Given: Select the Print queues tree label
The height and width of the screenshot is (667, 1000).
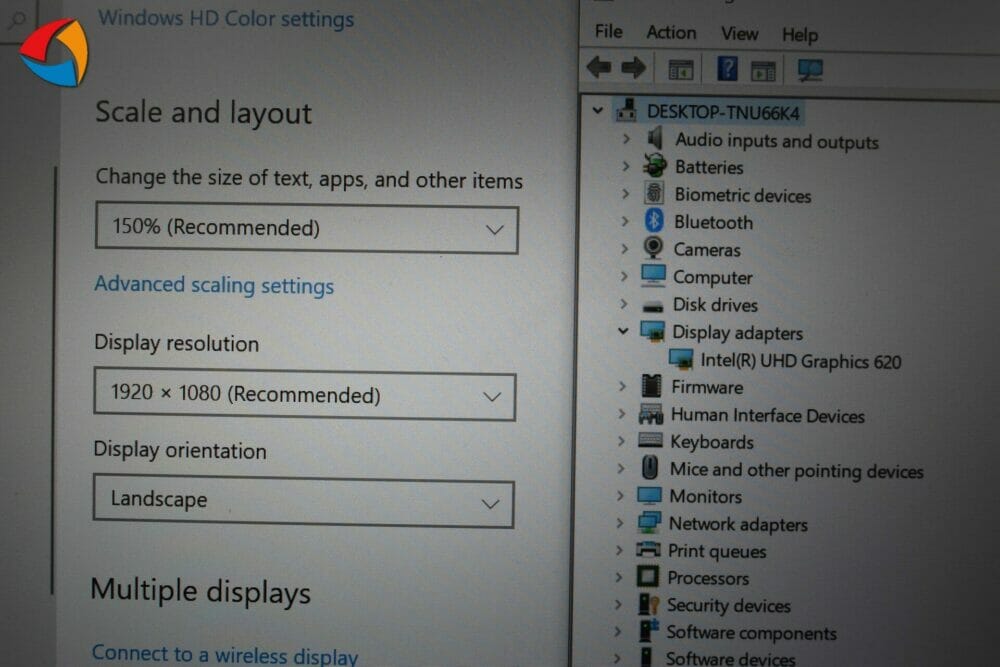Looking at the screenshot, I should [717, 551].
